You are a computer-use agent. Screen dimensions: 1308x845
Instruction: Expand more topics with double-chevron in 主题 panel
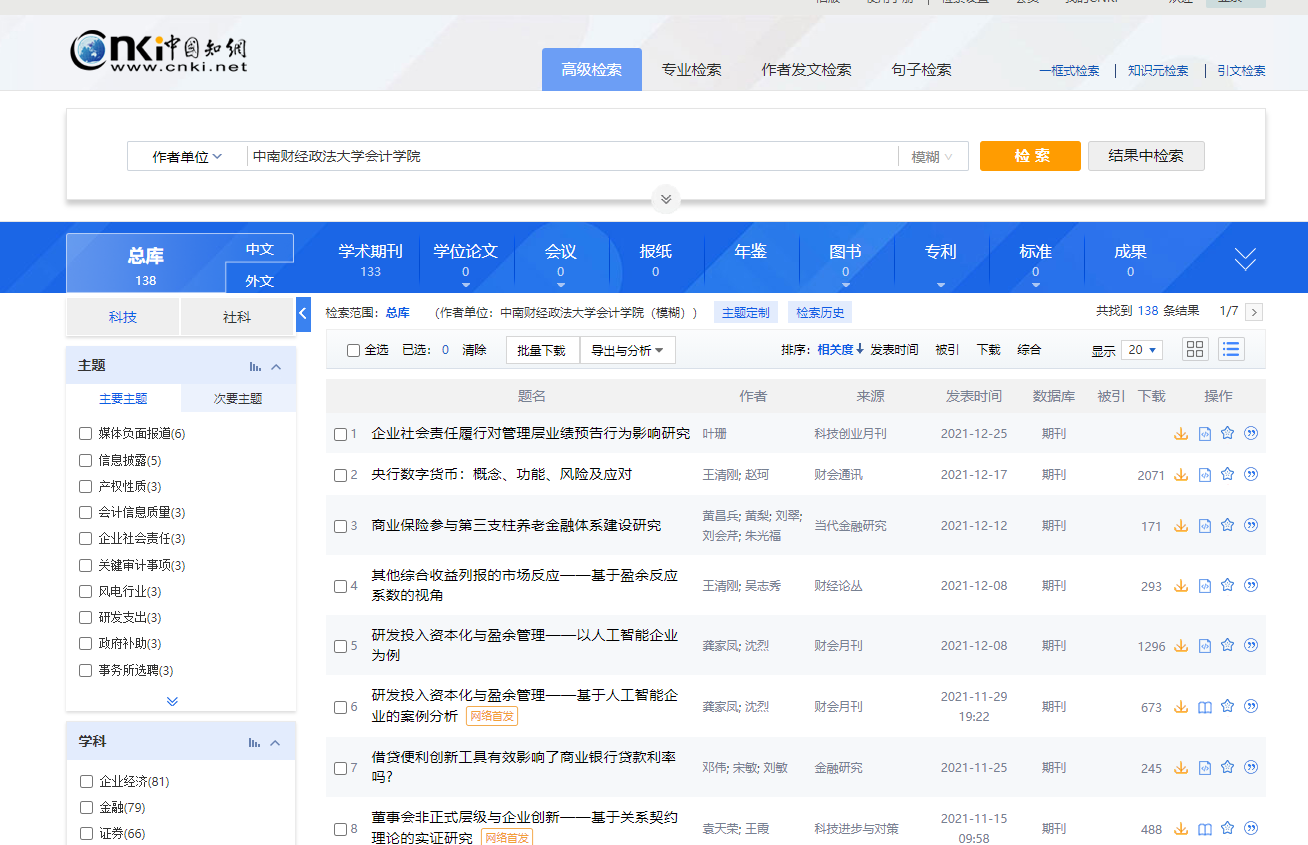pyautogui.click(x=172, y=701)
